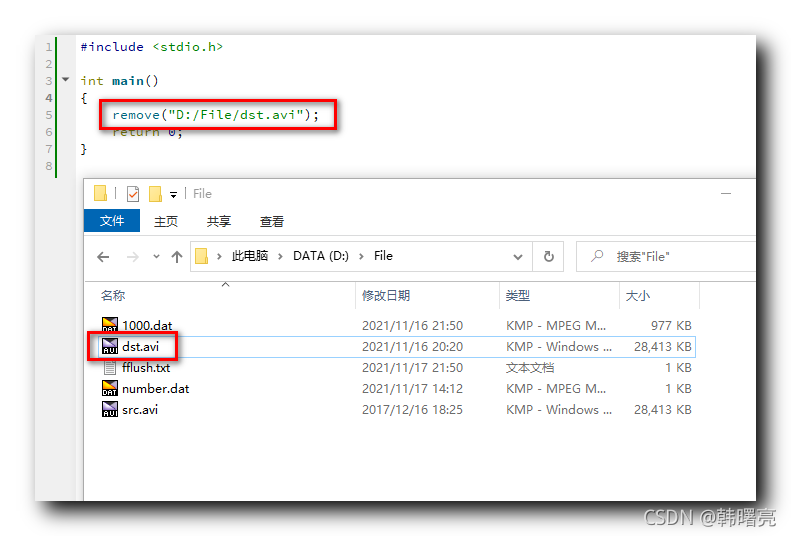791x536 pixels.
Task: Minimize the File explorer window
Action: [x=726, y=194]
